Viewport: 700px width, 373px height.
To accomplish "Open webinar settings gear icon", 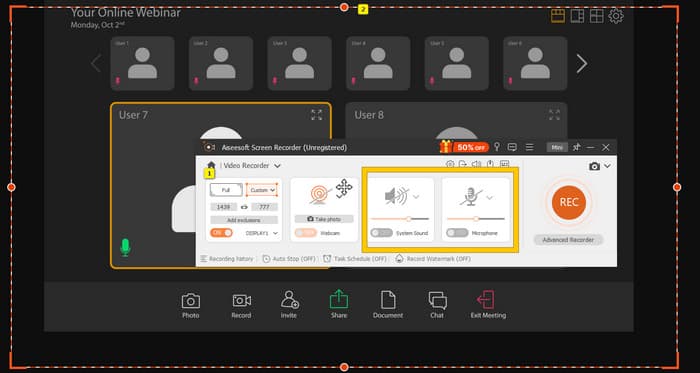I will pos(616,16).
